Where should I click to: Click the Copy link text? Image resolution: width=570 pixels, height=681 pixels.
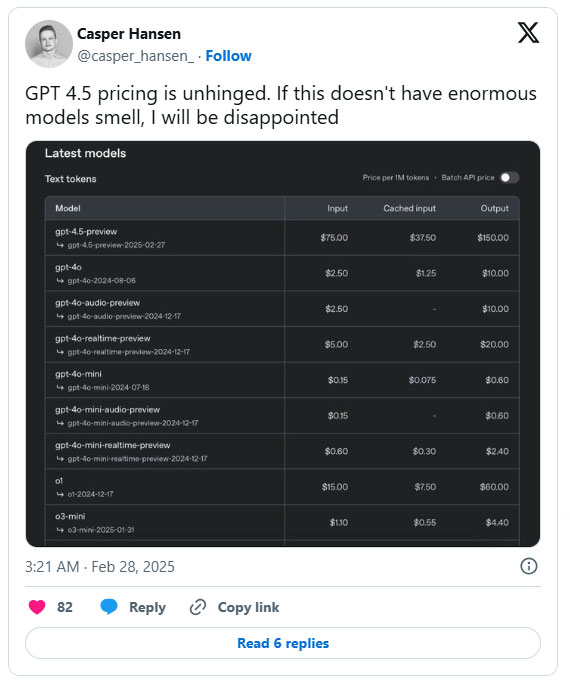coord(248,607)
